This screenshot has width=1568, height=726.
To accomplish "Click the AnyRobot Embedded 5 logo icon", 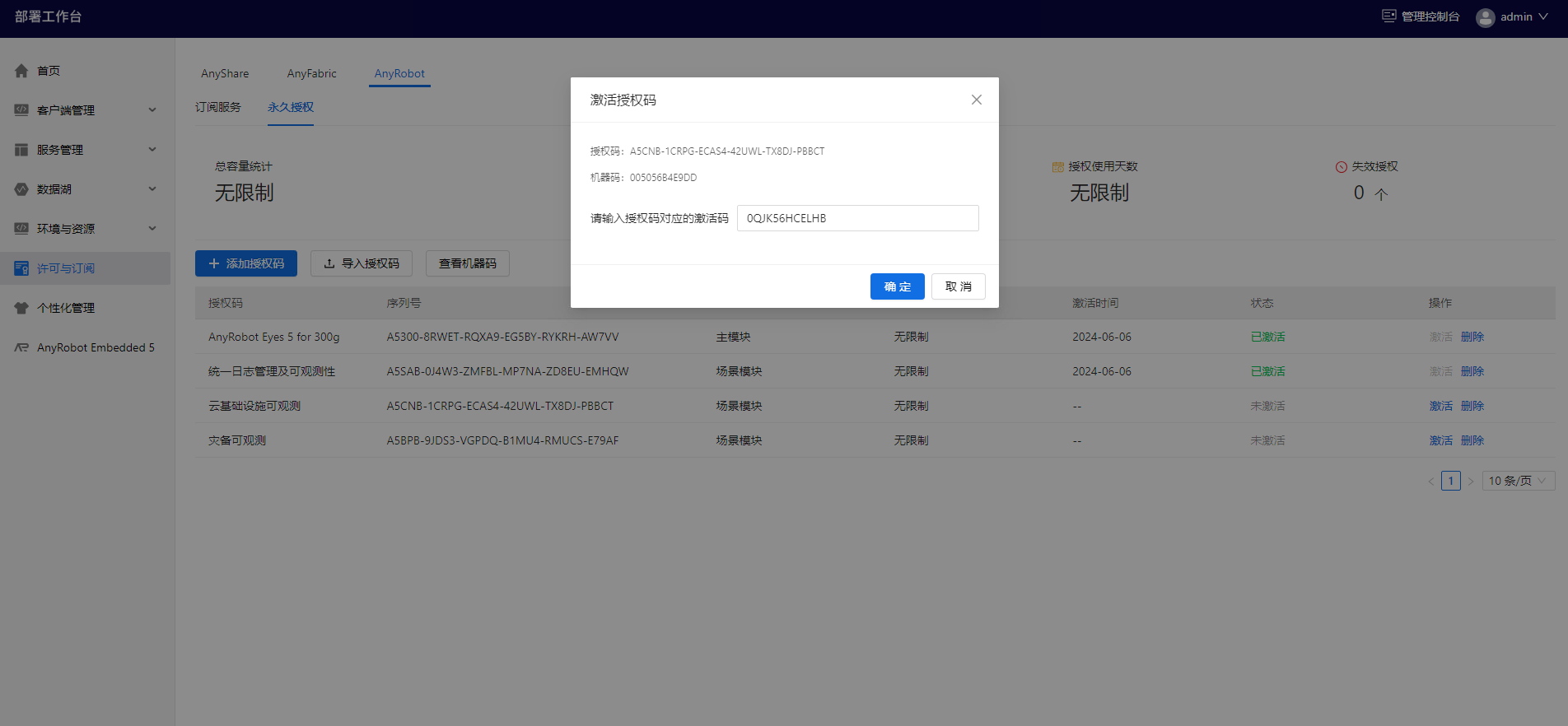I will 21,347.
